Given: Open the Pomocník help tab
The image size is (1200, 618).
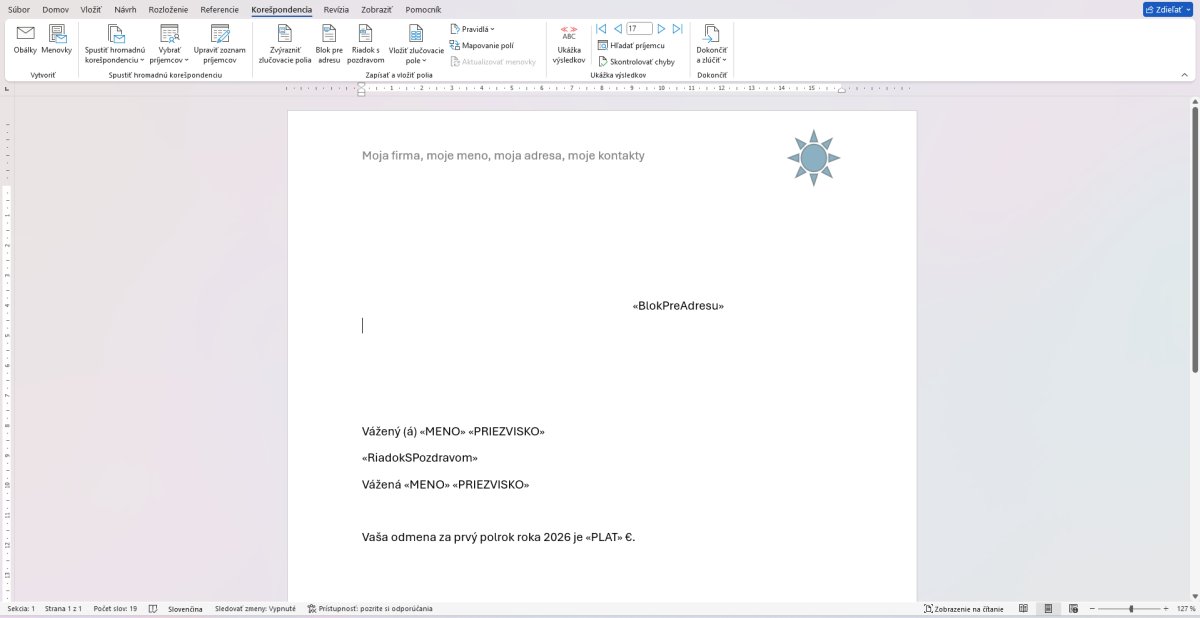Looking at the screenshot, I should pyautogui.click(x=423, y=9).
